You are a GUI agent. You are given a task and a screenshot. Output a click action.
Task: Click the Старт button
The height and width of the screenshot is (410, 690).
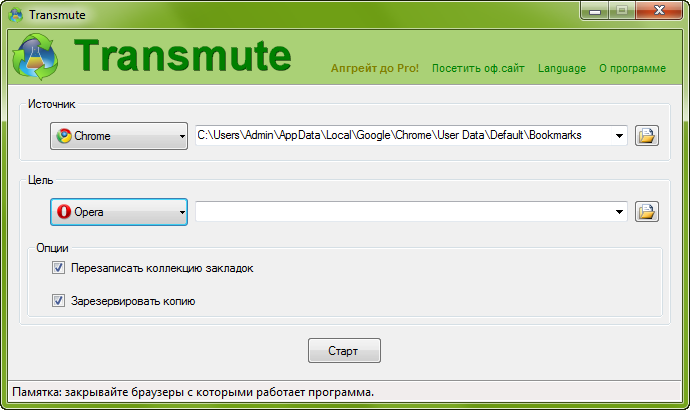tap(344, 351)
